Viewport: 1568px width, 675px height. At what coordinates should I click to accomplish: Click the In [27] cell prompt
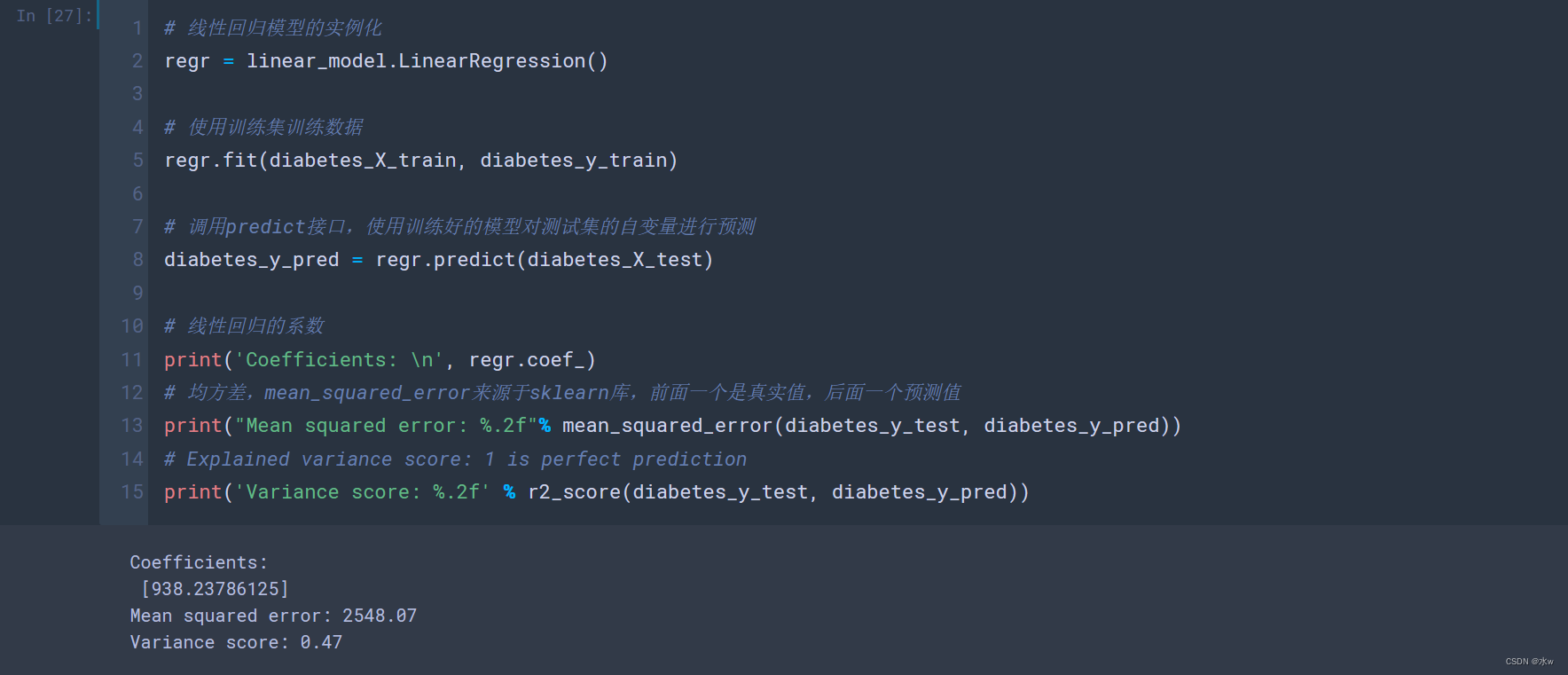click(53, 16)
